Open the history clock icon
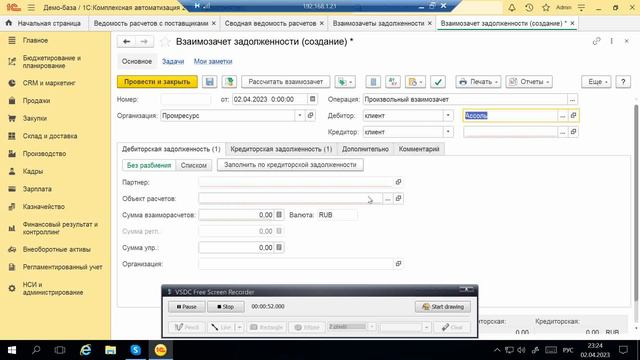The width and height of the screenshot is (640, 360). coord(529,7)
